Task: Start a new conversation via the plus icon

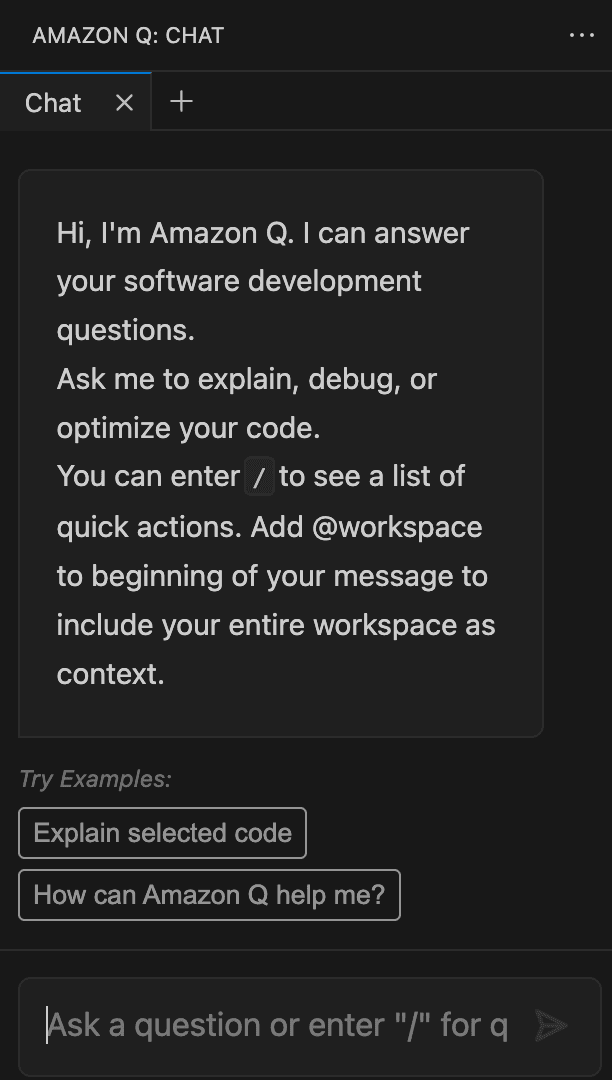Action: point(181,101)
